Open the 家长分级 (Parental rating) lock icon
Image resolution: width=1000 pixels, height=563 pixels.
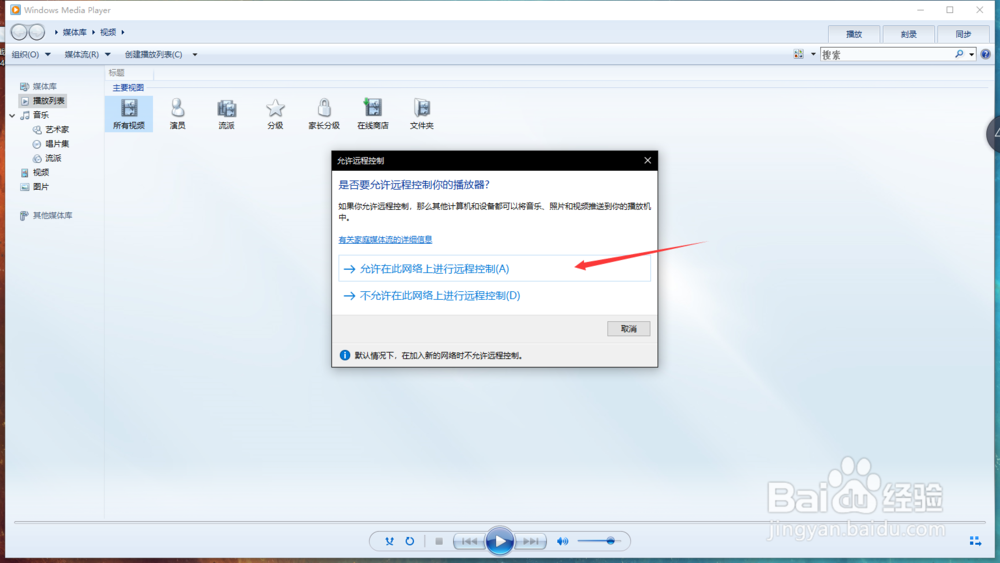[x=324, y=114]
